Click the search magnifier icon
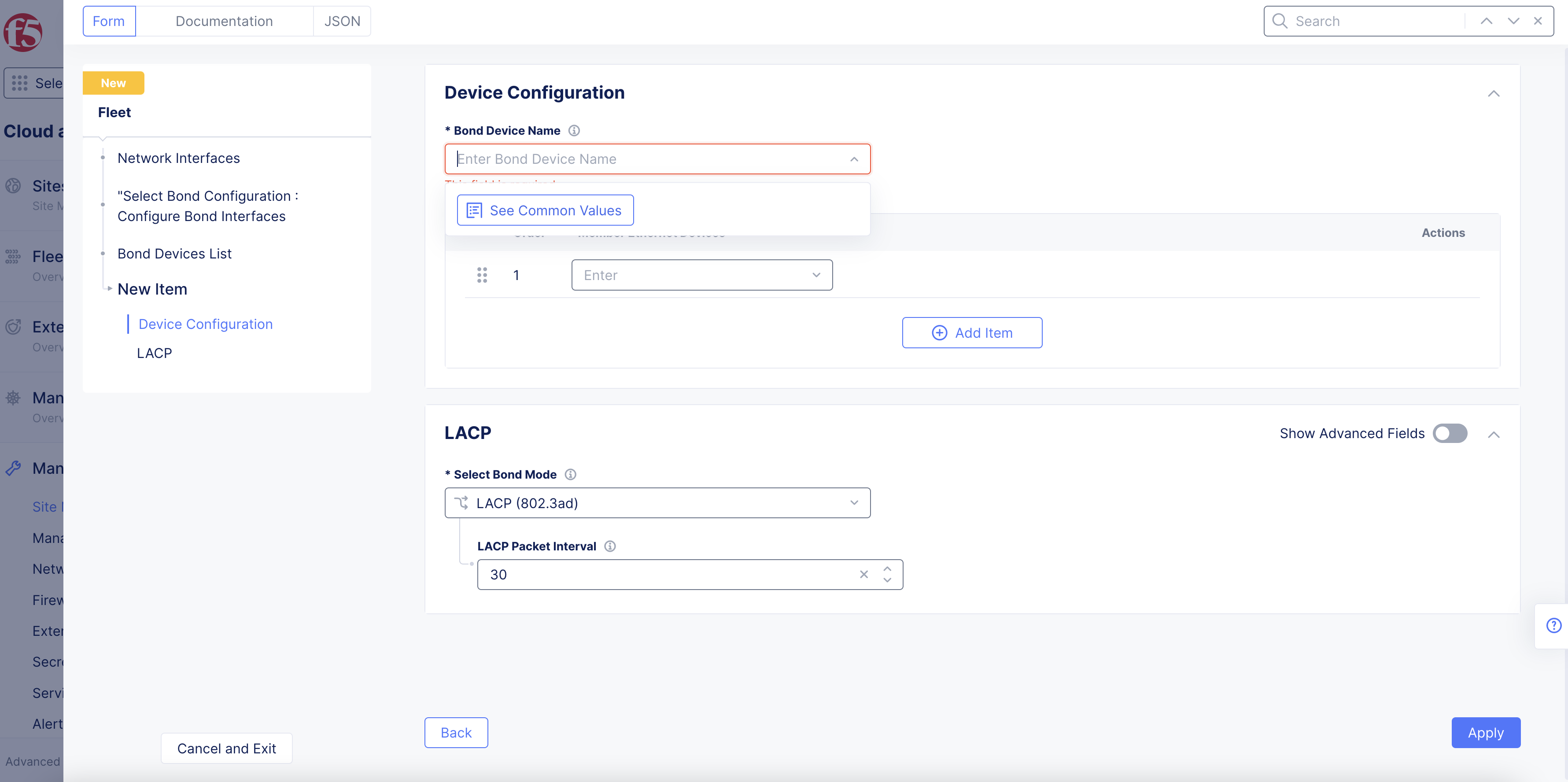The width and height of the screenshot is (1568, 782). coord(1280,21)
